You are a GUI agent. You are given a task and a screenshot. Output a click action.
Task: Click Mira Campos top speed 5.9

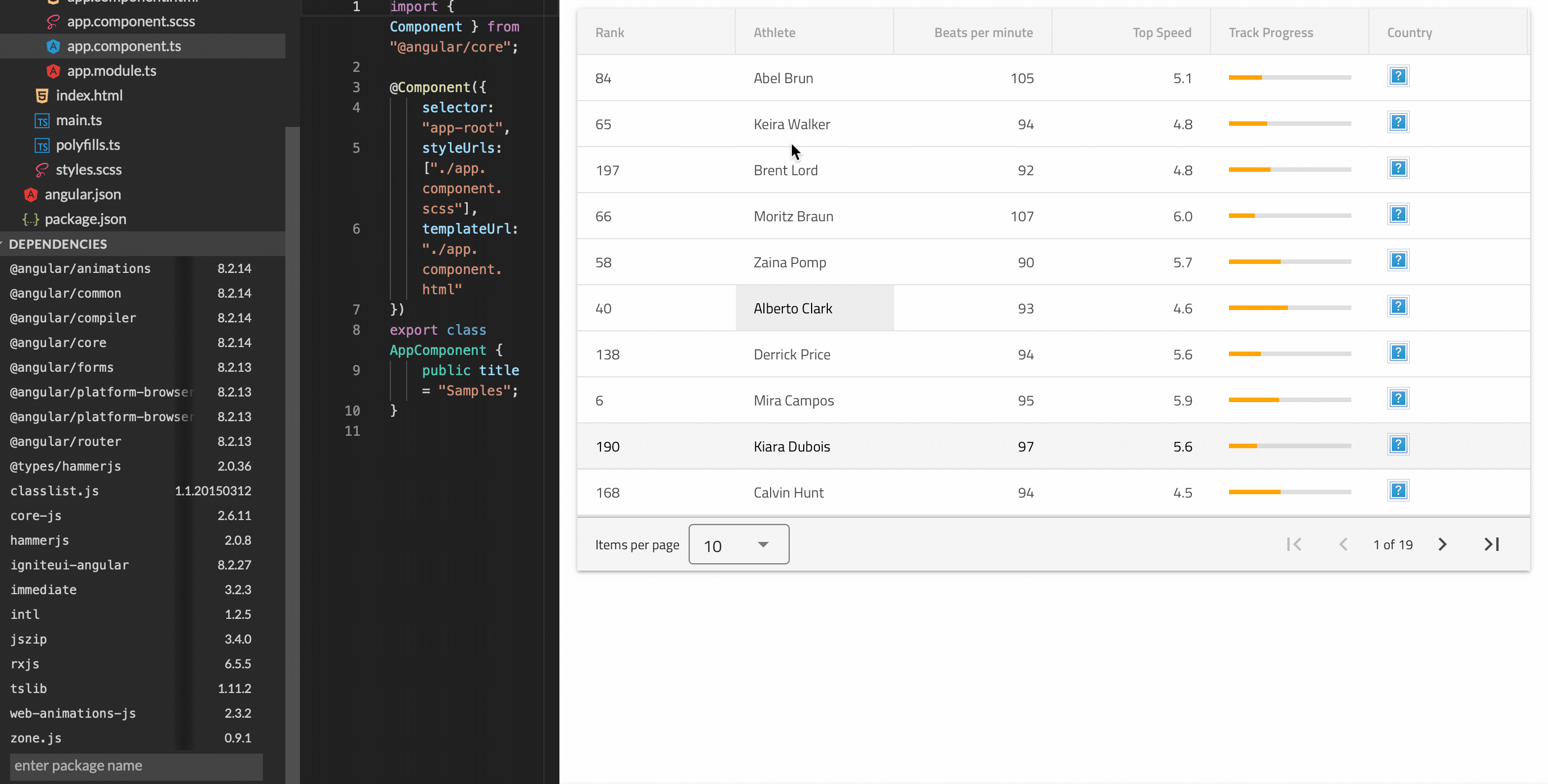(x=1182, y=401)
